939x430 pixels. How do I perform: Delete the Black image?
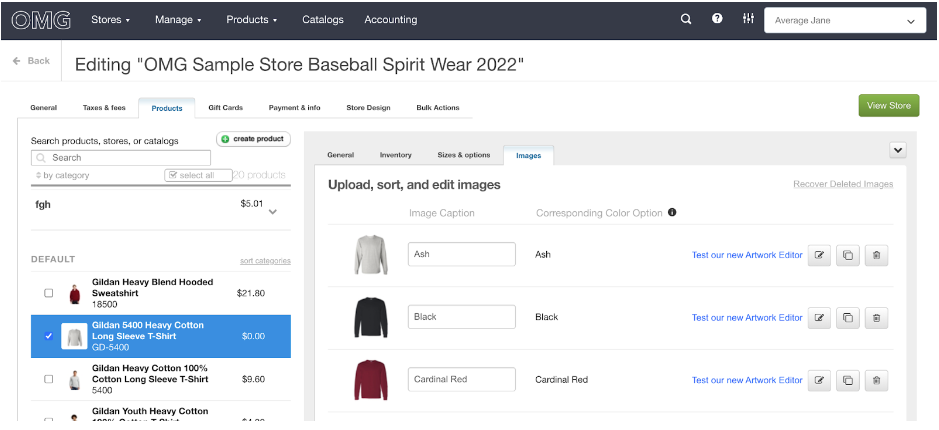pos(877,317)
